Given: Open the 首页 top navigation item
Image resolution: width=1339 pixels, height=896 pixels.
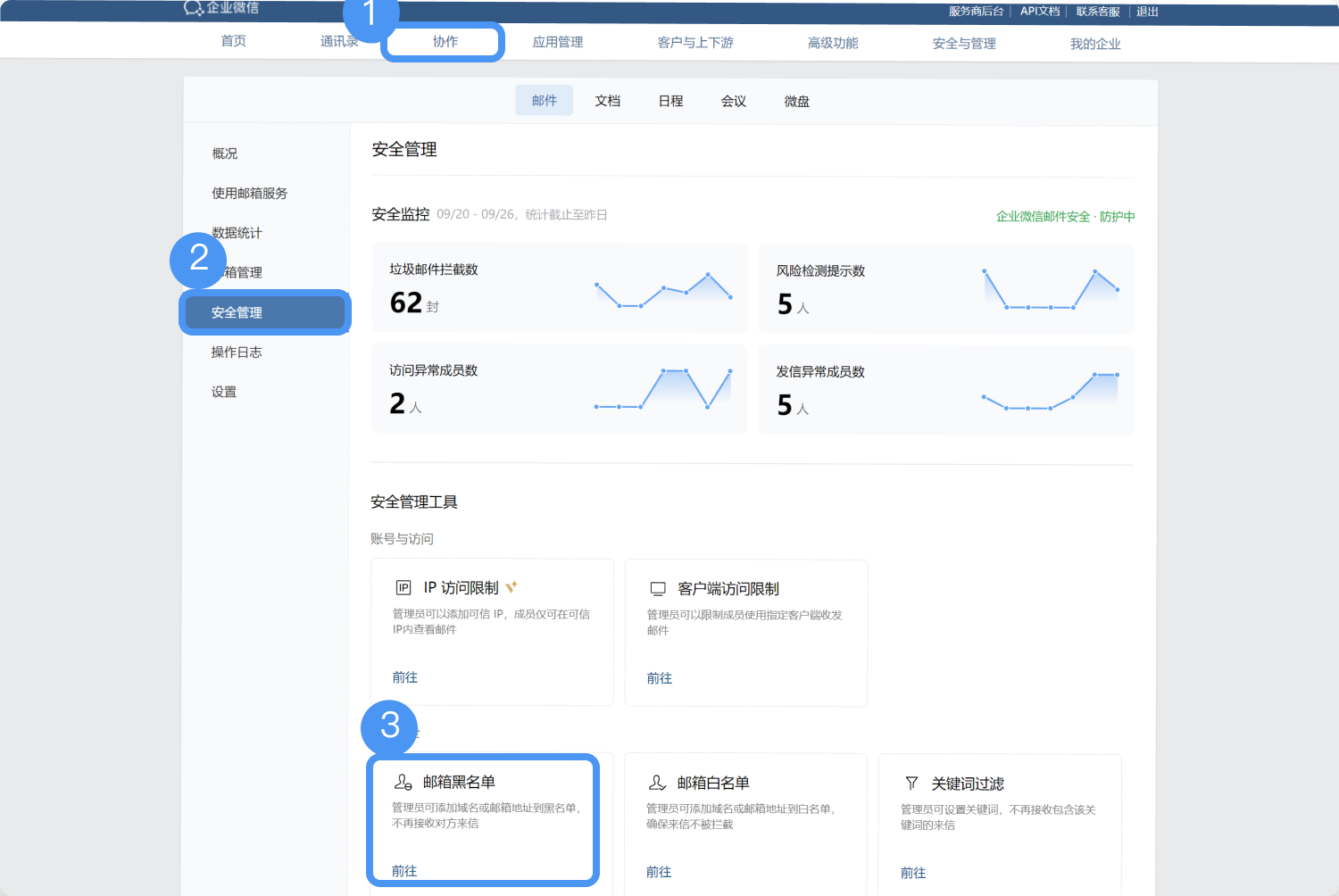Looking at the screenshot, I should [234, 41].
